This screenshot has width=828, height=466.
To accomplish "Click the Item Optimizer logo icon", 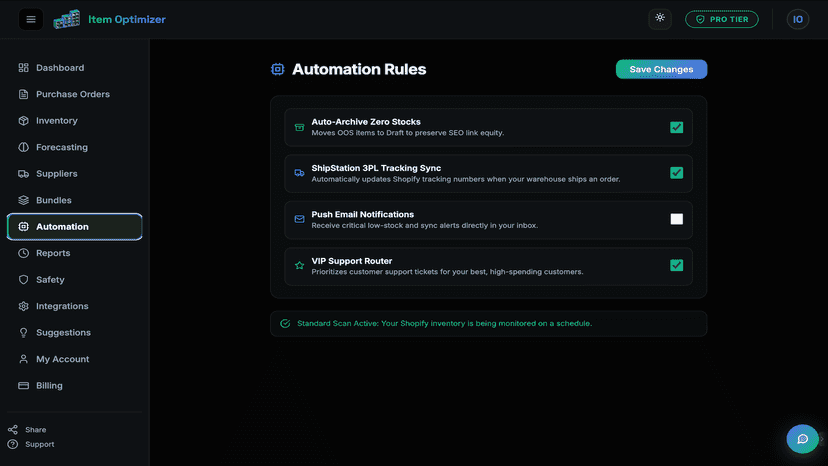I will click(67, 20).
